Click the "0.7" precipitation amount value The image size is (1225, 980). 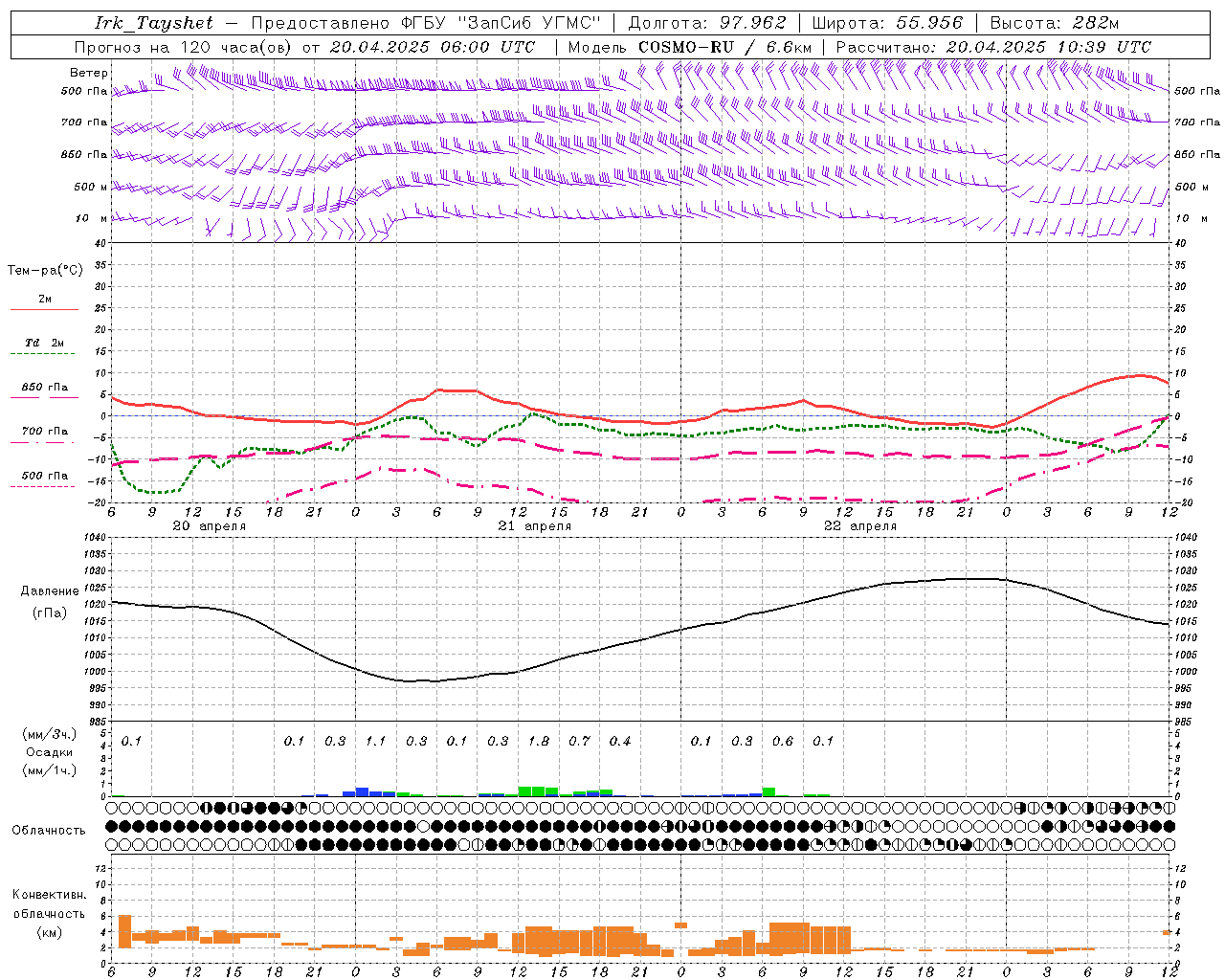pos(580,741)
